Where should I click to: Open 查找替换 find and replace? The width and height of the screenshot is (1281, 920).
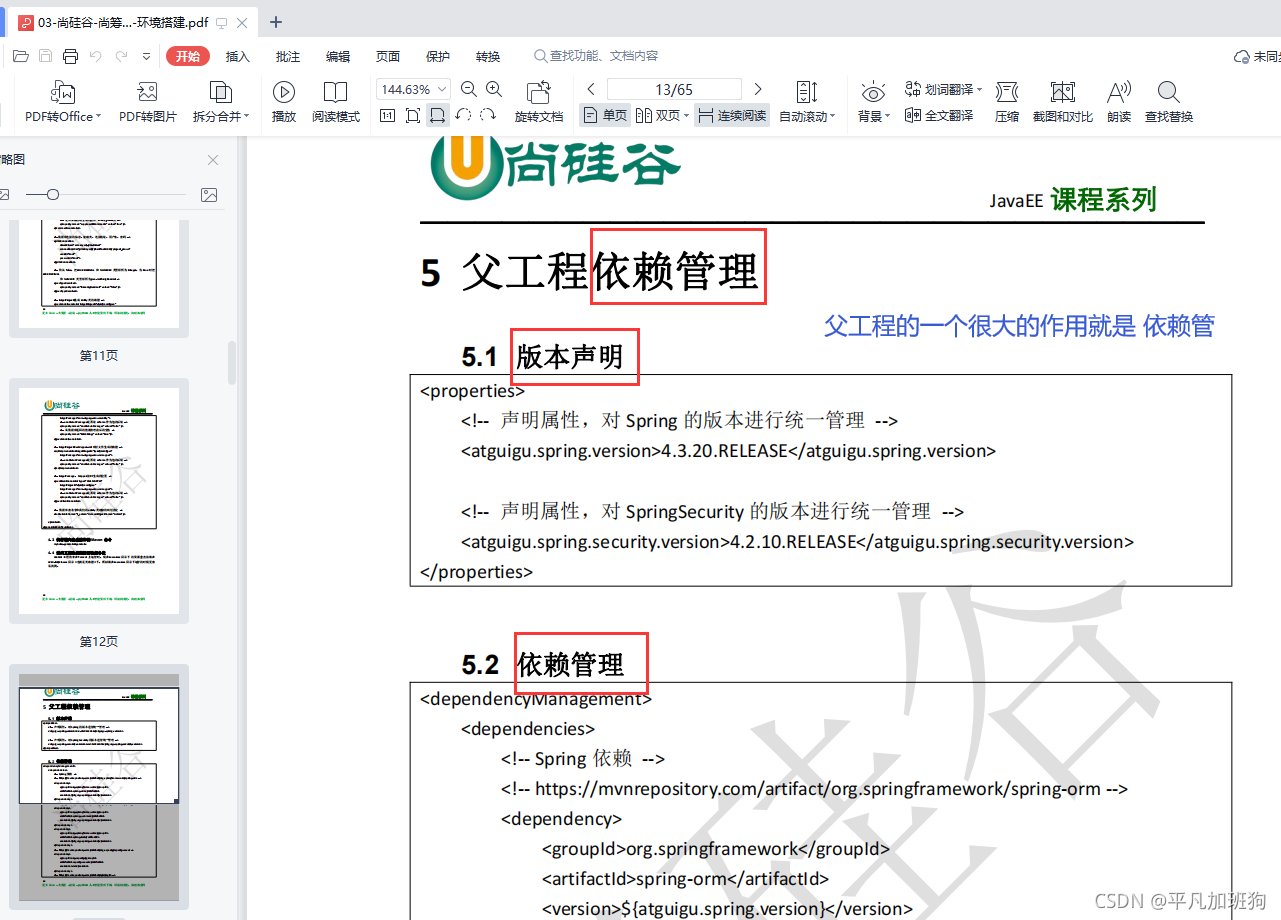pos(1169,102)
